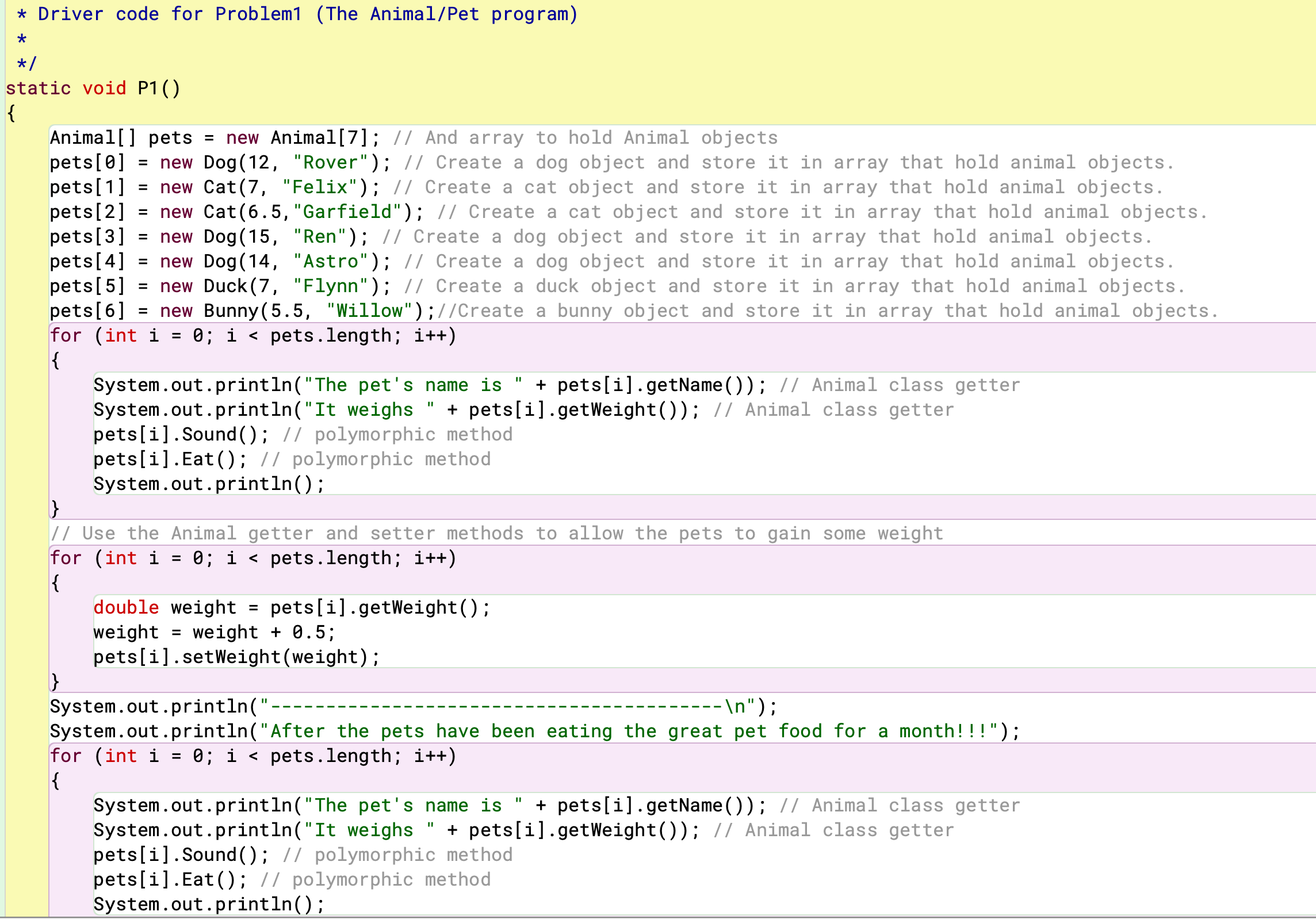Screen dimensions: 1316x919
Task: Click the "Astro" string in pets[4] line
Action: tap(331, 262)
